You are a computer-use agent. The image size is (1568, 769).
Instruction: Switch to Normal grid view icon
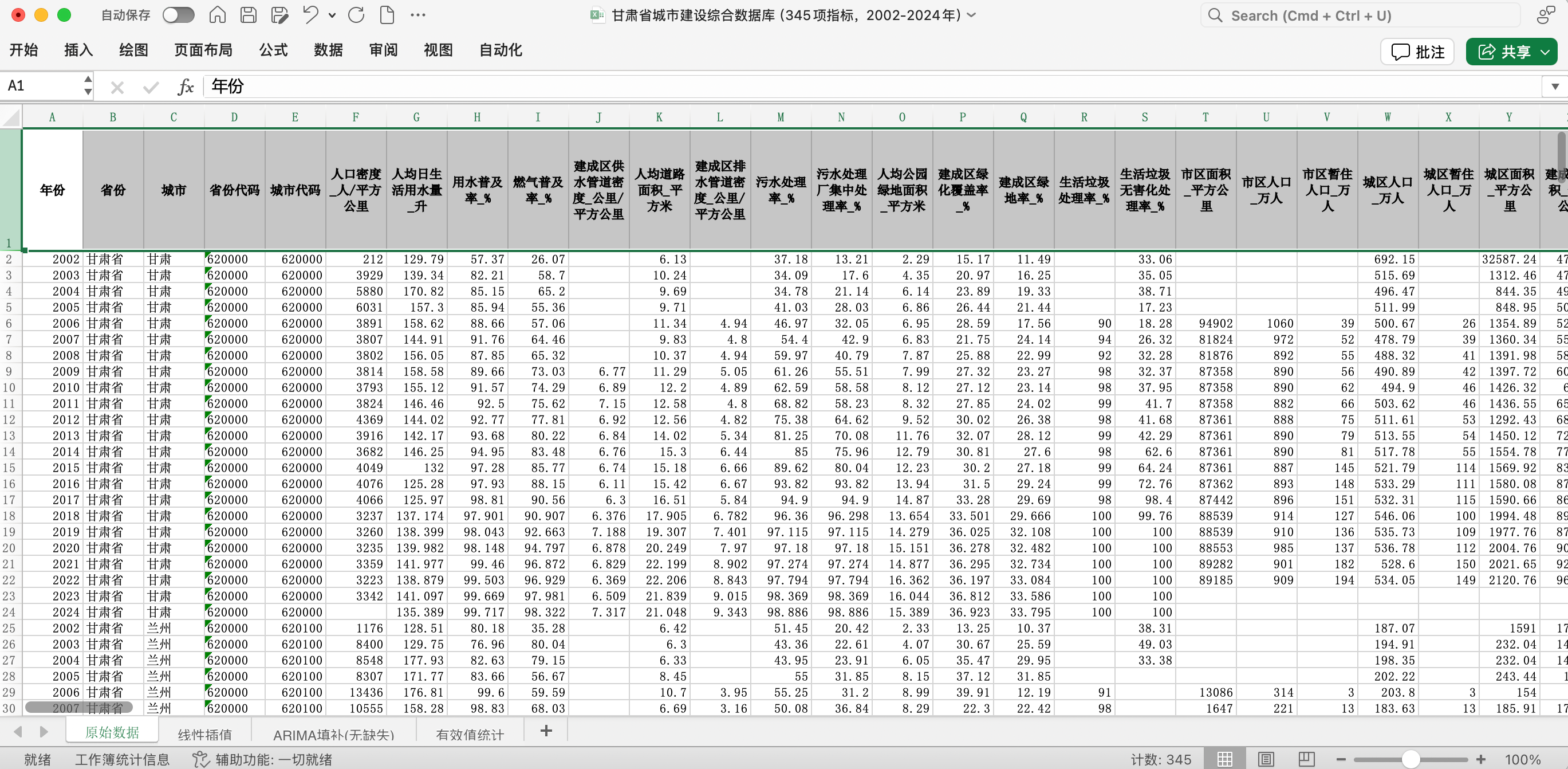tap(1226, 759)
